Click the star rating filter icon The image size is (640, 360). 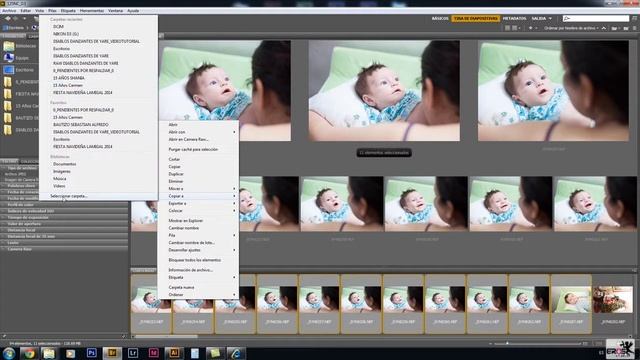[x=531, y=28]
